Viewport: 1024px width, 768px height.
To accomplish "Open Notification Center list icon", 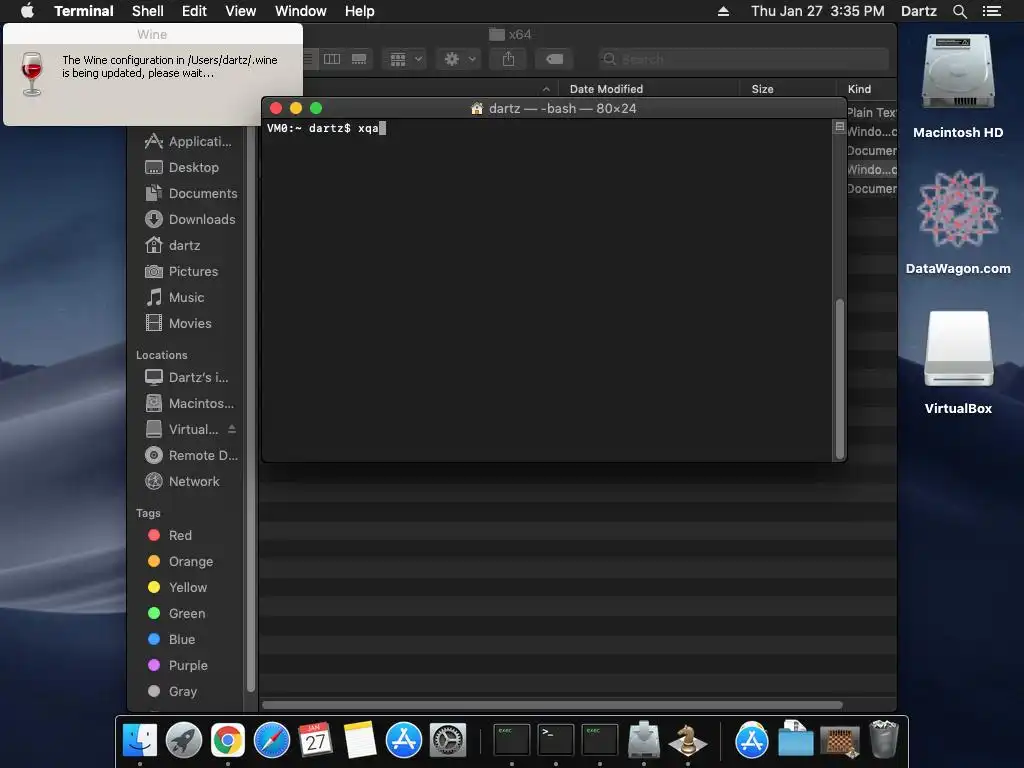I will (x=992, y=11).
